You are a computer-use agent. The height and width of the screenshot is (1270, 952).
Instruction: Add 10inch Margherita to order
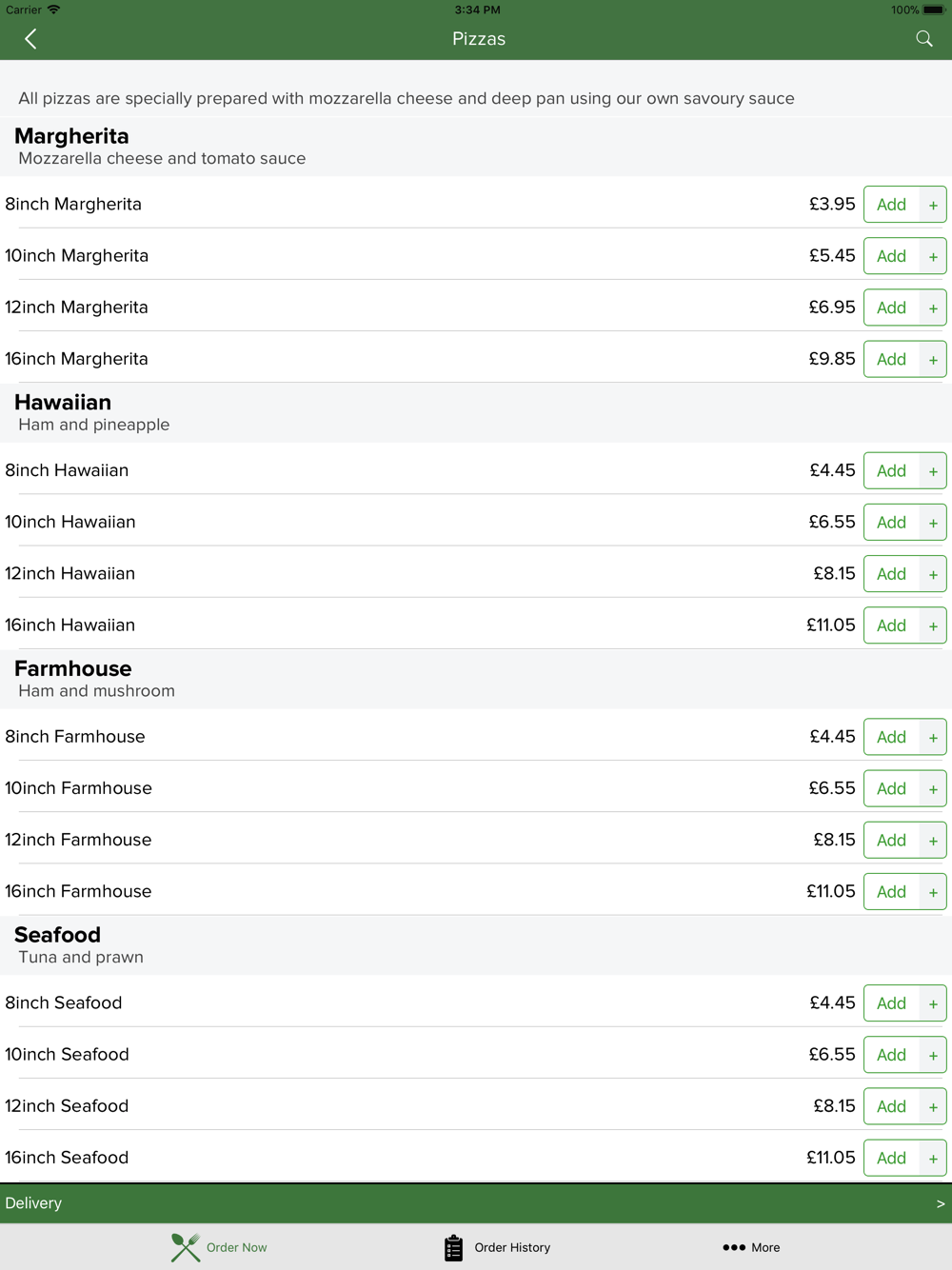coord(892,256)
